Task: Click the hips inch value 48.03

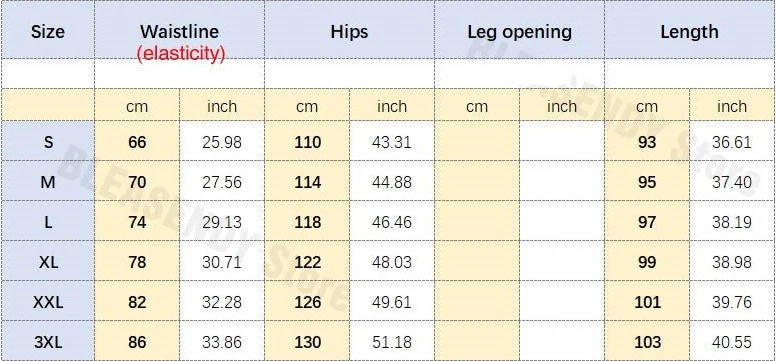Action: (391, 262)
